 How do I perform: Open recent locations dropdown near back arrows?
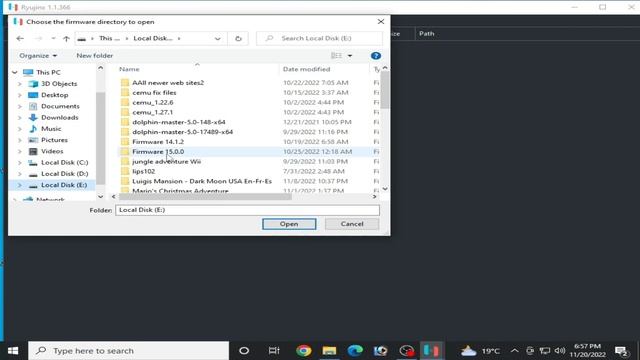point(53,38)
